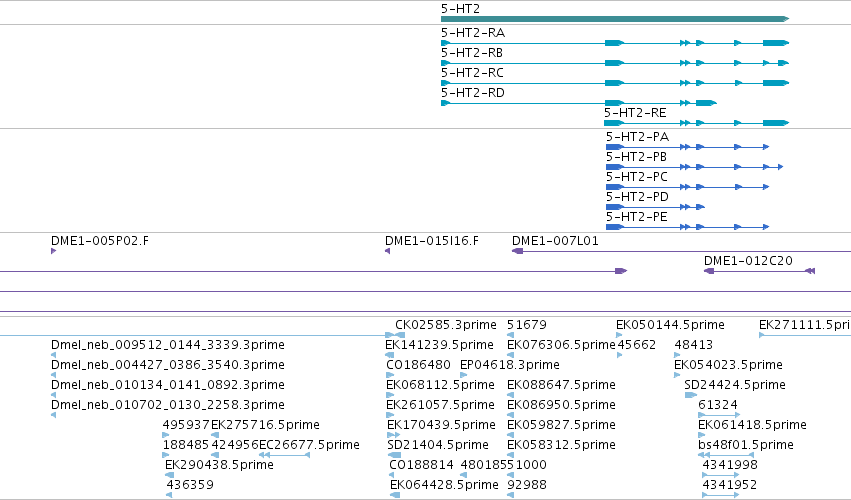
Task: Click the EK058312.5prime EST label
Action: click(x=561, y=446)
